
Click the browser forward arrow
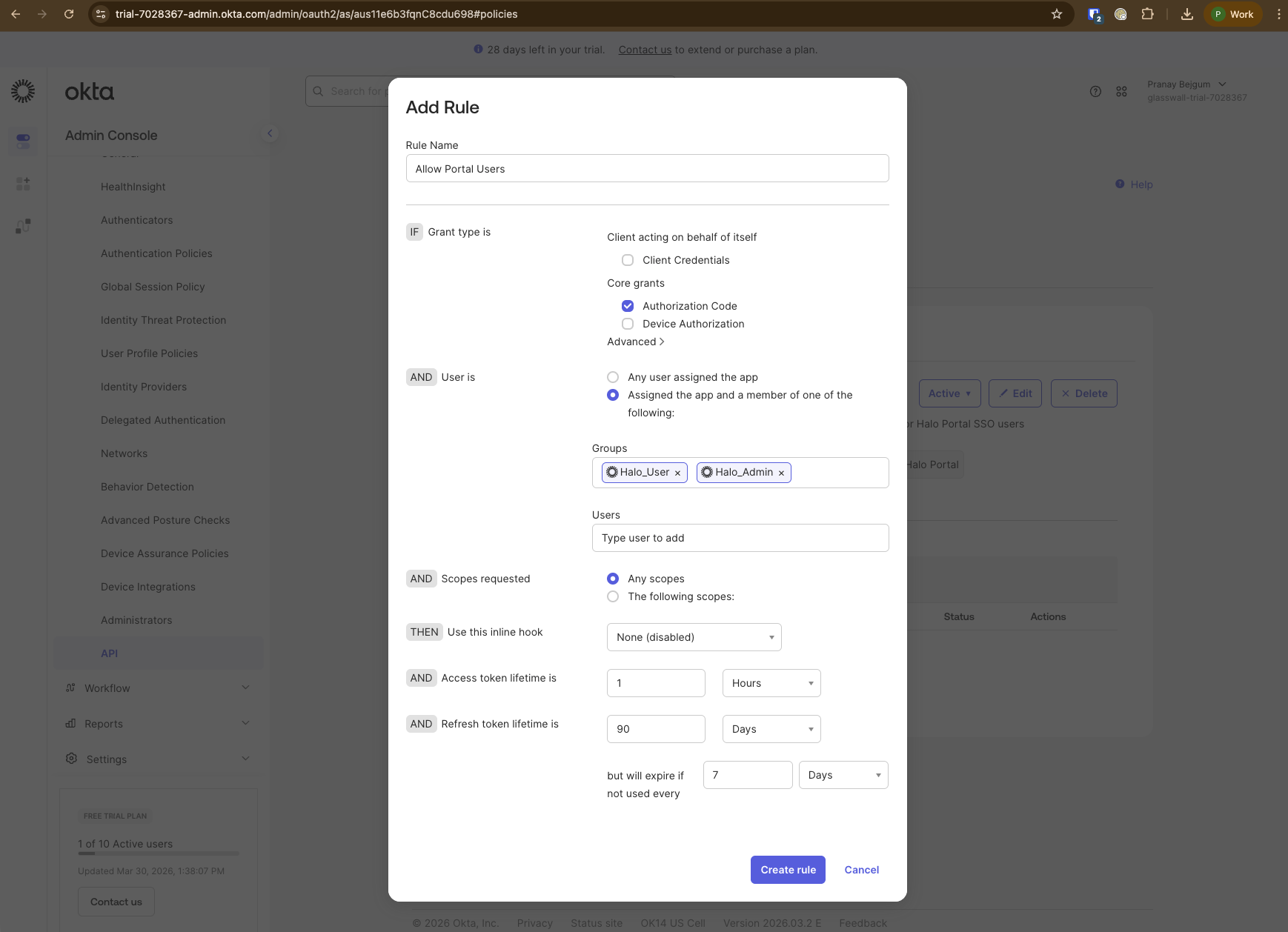(42, 14)
